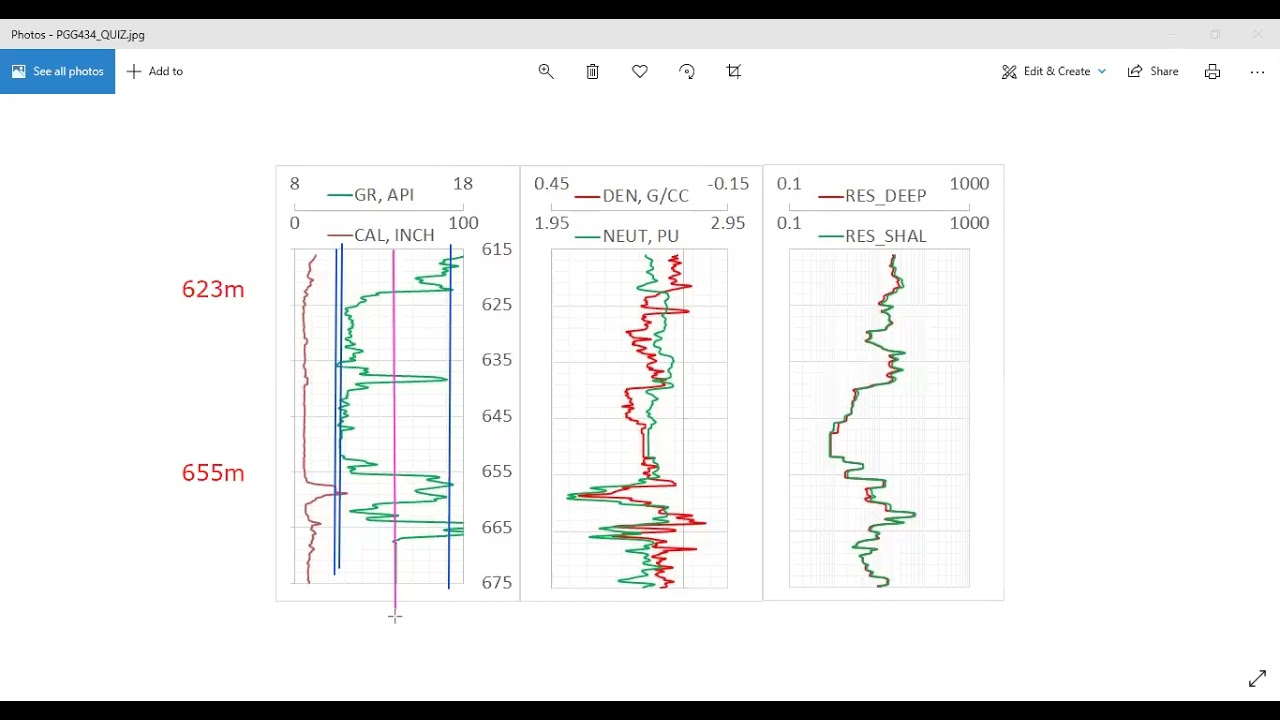
Task: Open Edit & Create menu
Action: pos(1054,71)
